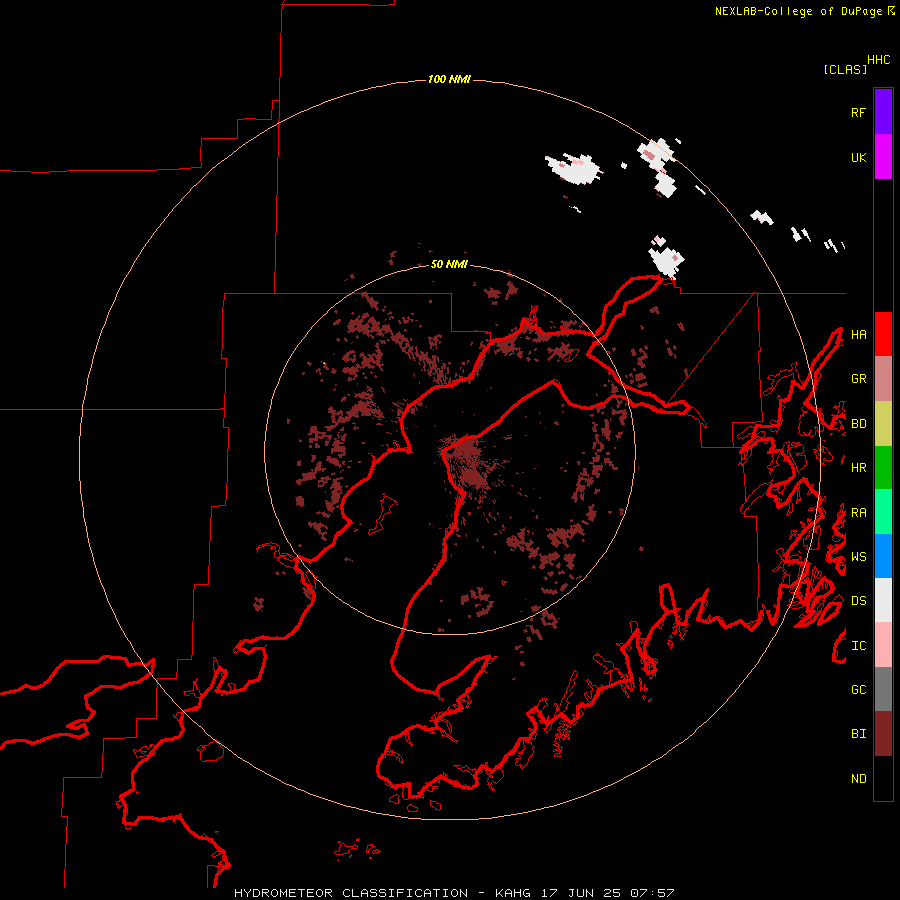
Task: Click the 07:57 timestamp
Action: click(652, 893)
